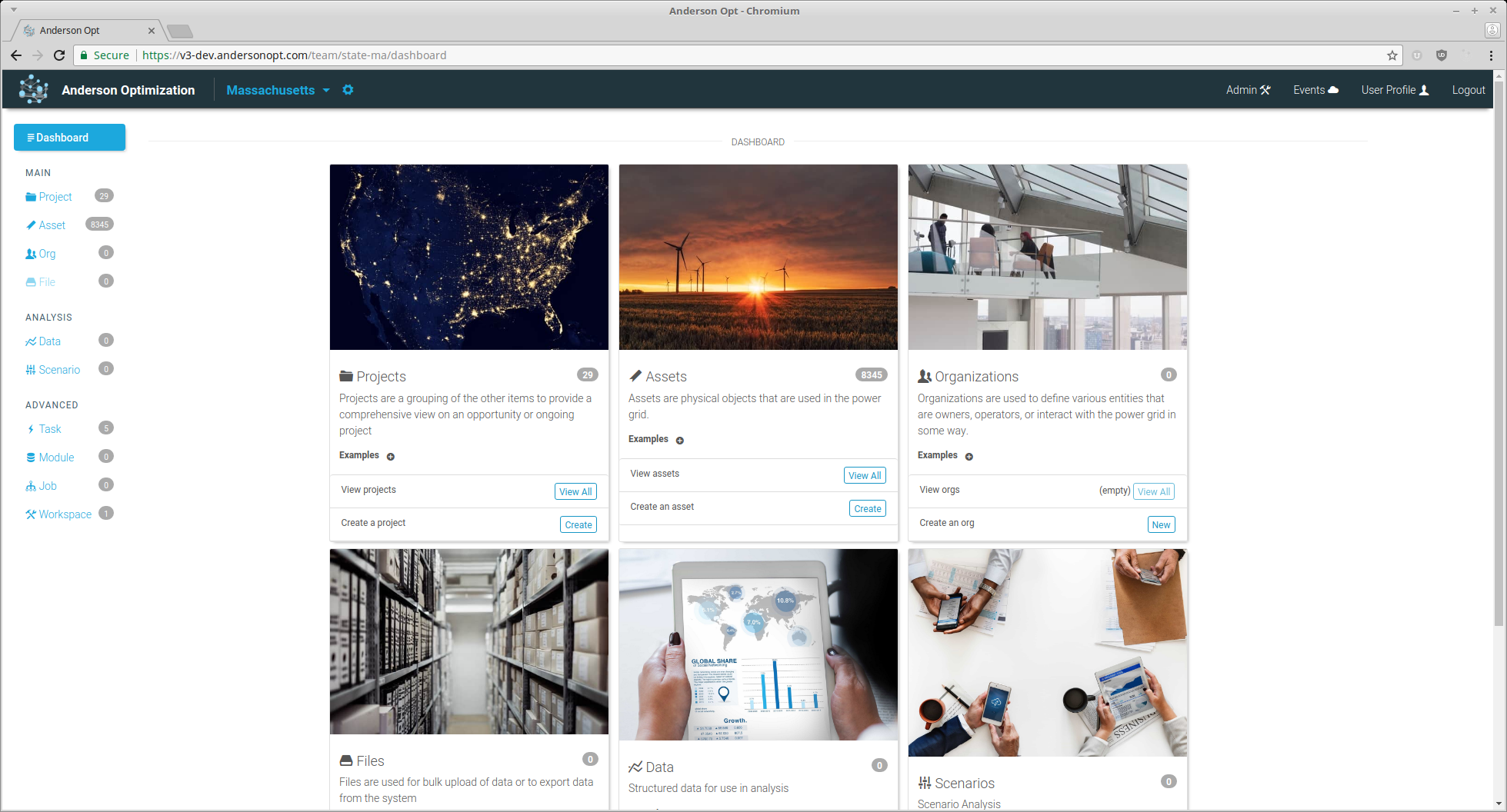Image resolution: width=1507 pixels, height=812 pixels.
Task: Go to Asset in the sidebar
Action: point(52,225)
